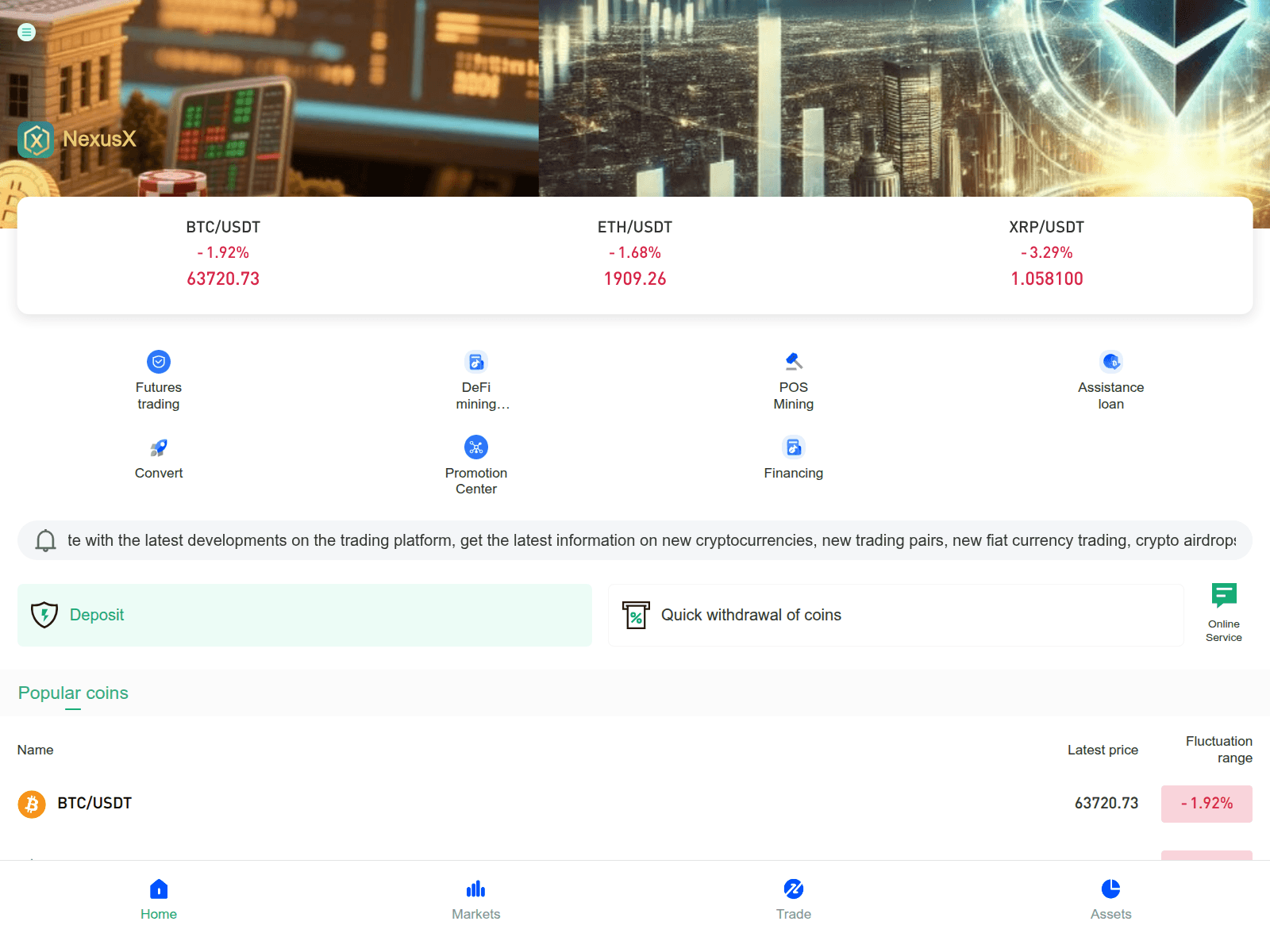The image size is (1270, 952).
Task: Go to the Home tab
Action: pyautogui.click(x=159, y=900)
